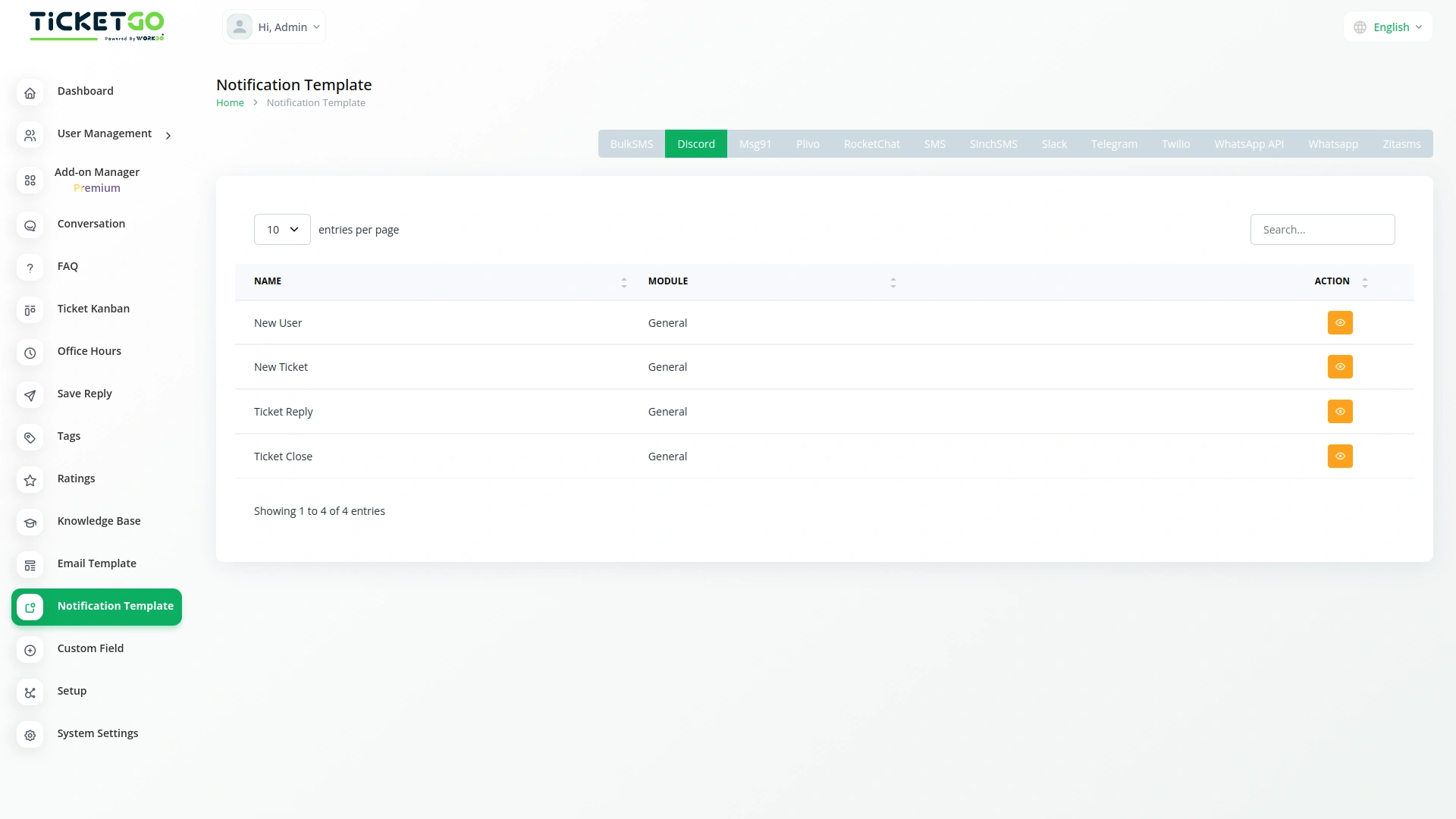This screenshot has width=1456, height=819.
Task: Click the Ticket Kanban sidebar icon
Action: (30, 310)
